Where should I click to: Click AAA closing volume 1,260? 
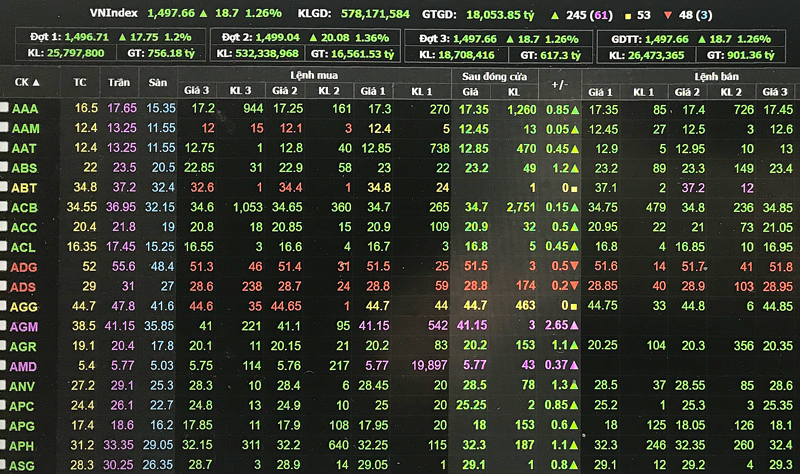point(521,109)
